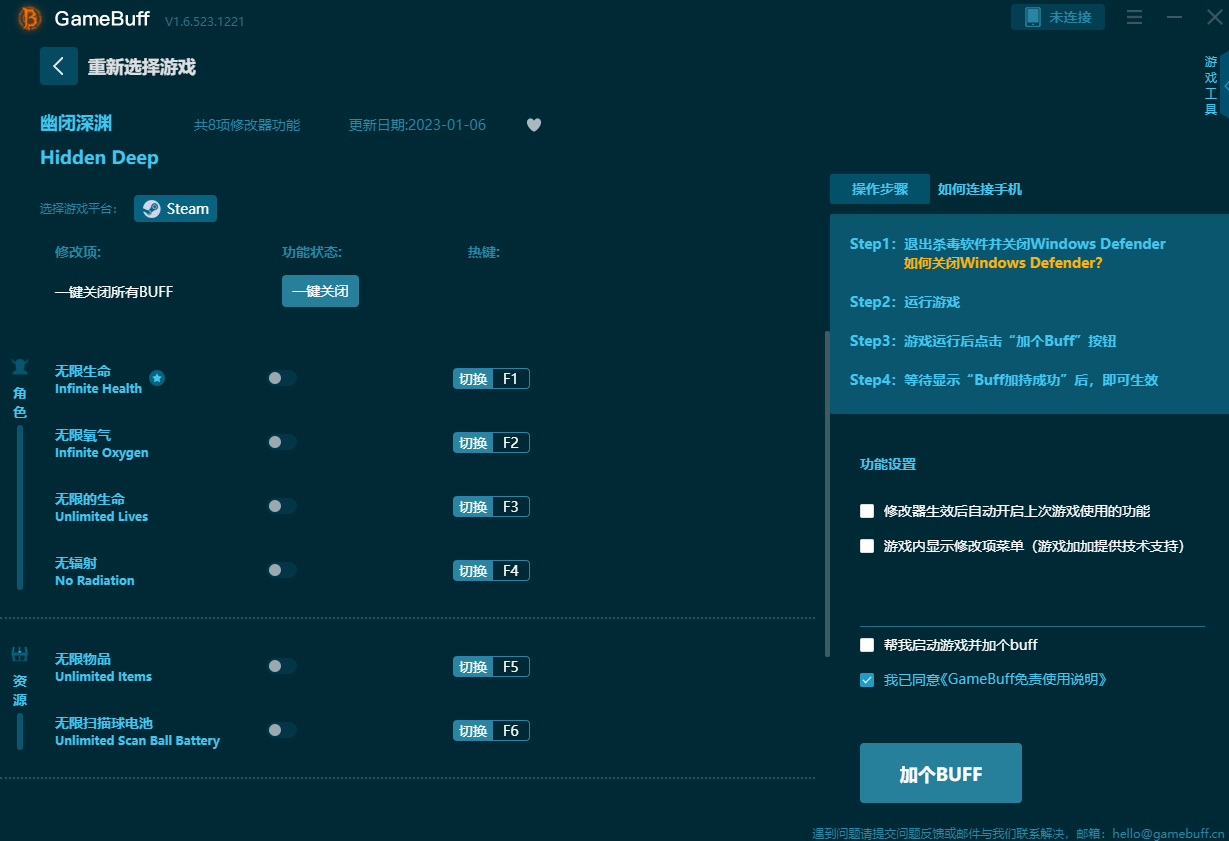This screenshot has width=1229, height=841.
Task: Click the Step2: 运行游戏 text
Action: point(905,302)
